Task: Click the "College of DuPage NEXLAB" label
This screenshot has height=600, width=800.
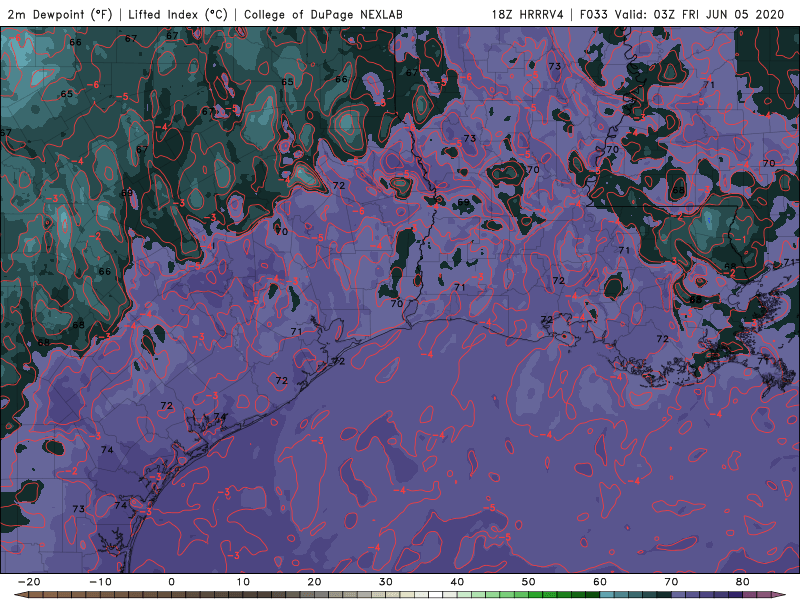Action: (323, 14)
